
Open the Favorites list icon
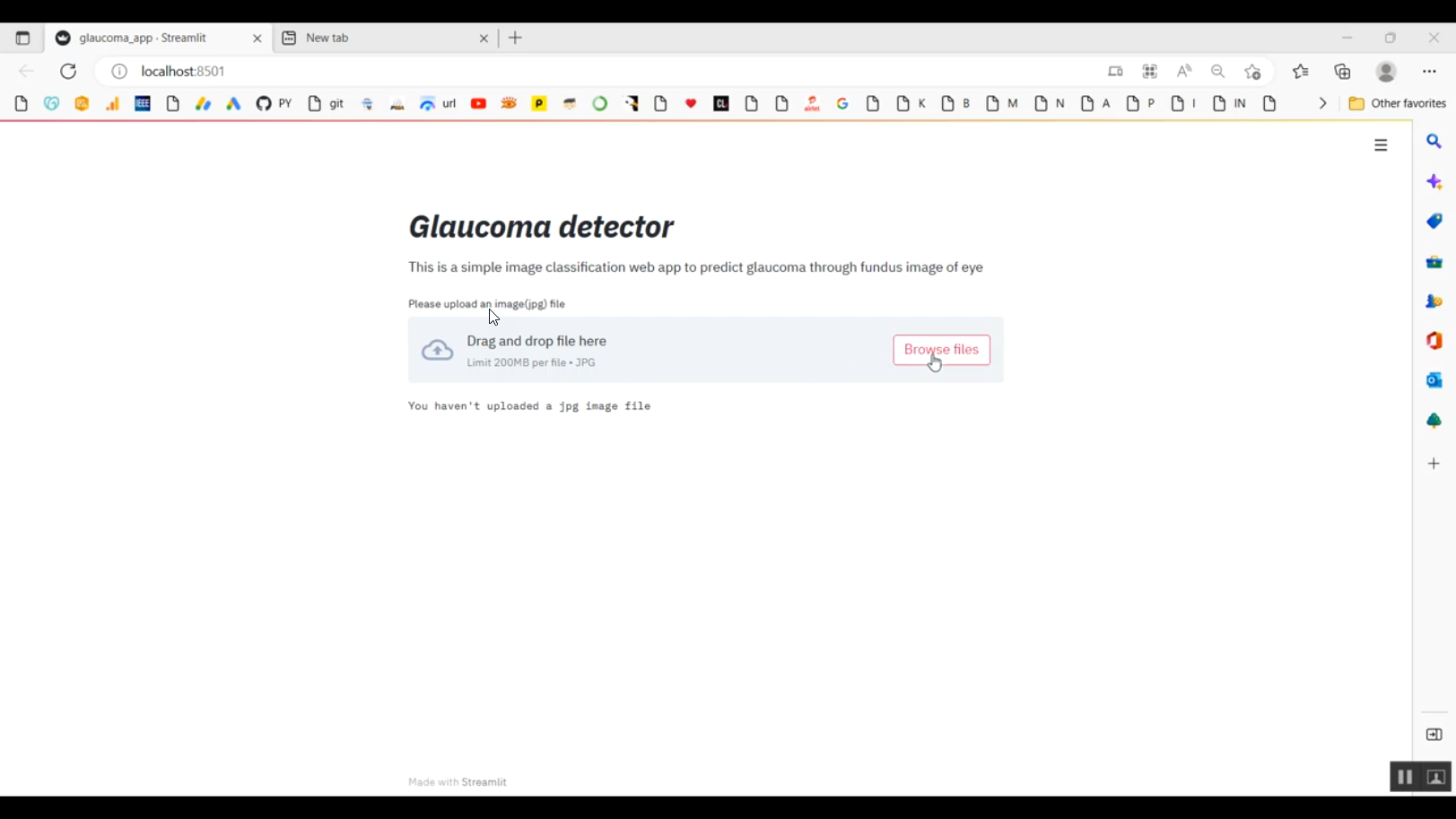1301,71
